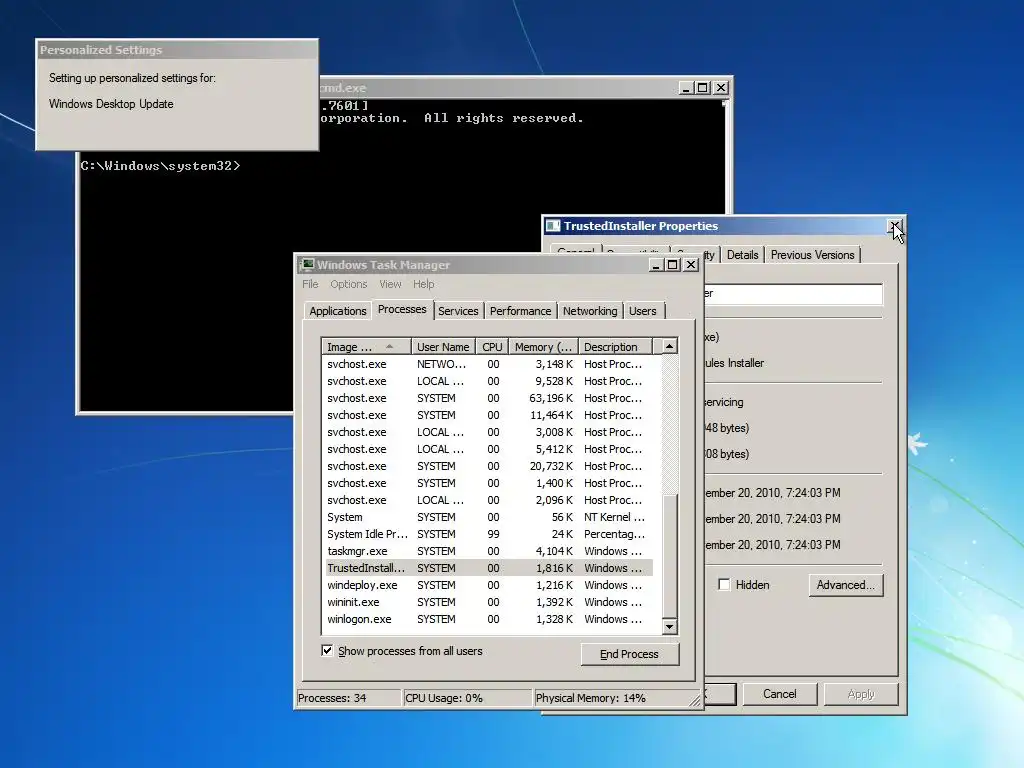Select the System process with 56 K memory
1024x768 pixels.
tap(488, 517)
